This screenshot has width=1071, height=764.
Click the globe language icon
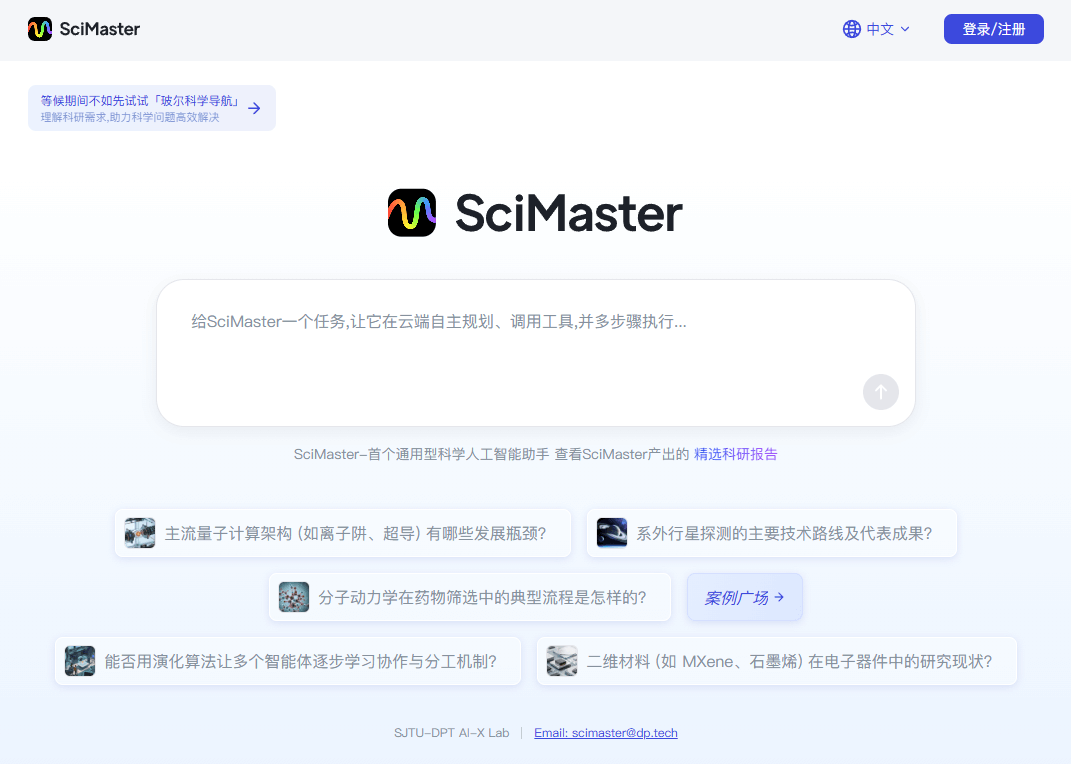click(x=851, y=29)
